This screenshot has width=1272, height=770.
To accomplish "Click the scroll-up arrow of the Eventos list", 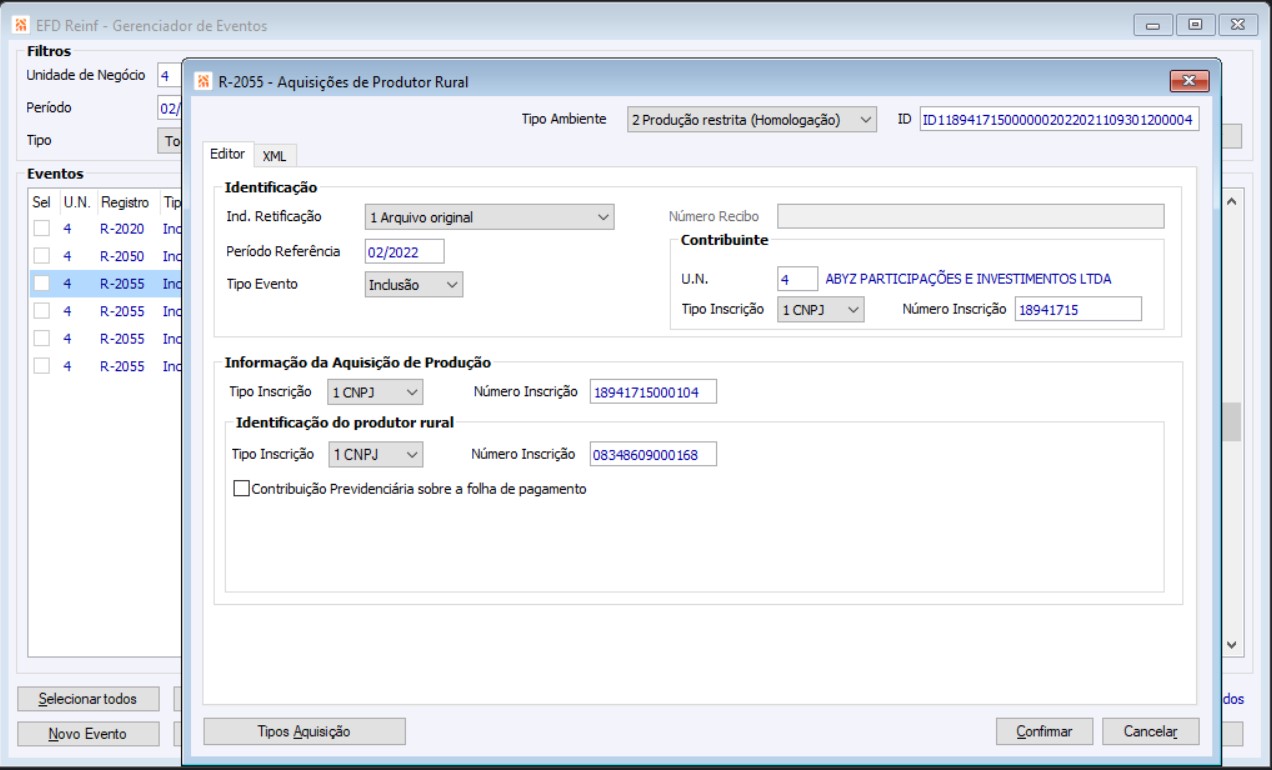I will 1231,202.
